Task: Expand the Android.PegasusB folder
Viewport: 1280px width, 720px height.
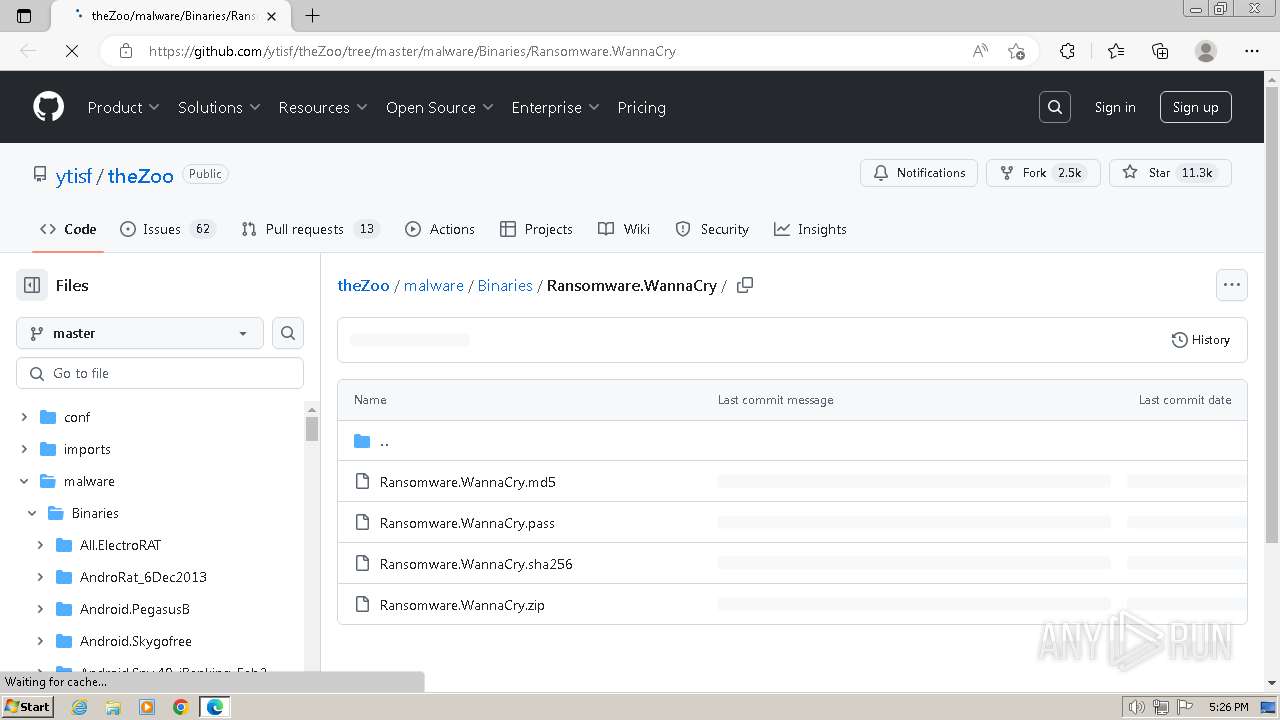Action: 40,609
